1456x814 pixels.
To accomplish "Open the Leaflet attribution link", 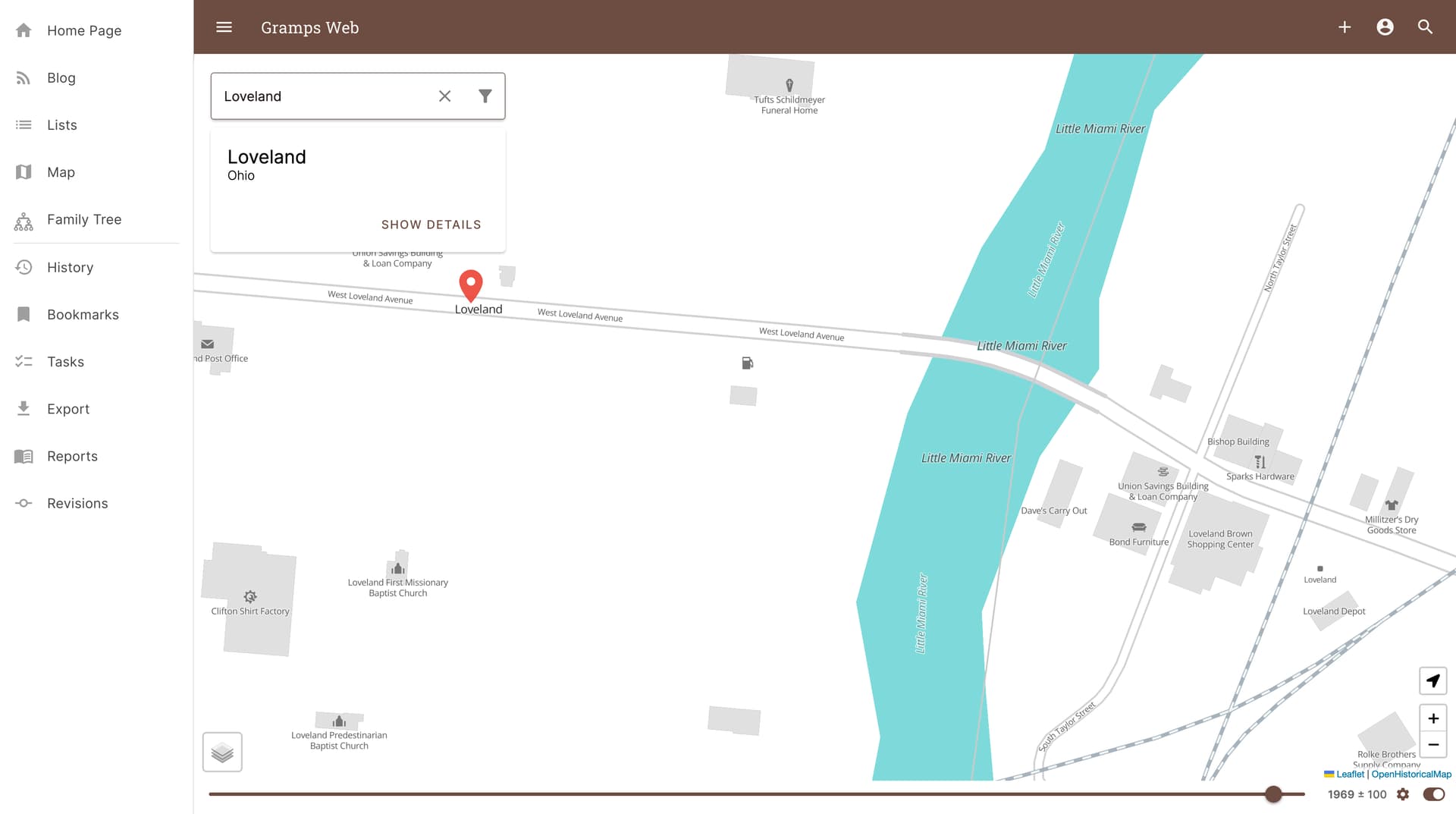I will 1349,775.
